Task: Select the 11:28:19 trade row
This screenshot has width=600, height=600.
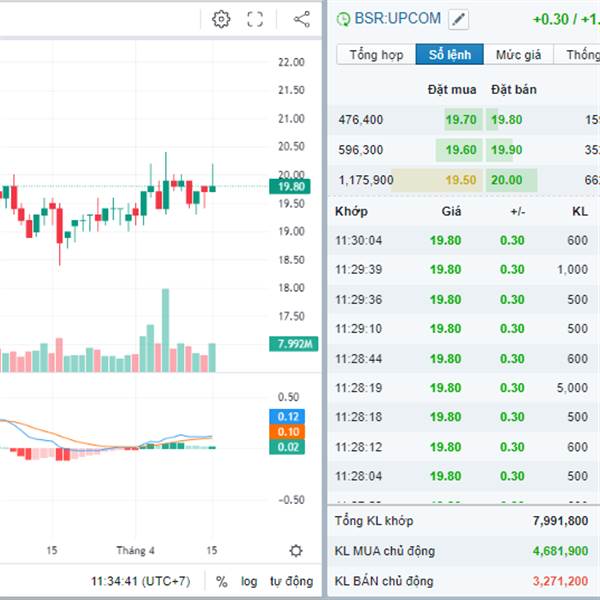Action: point(460,388)
